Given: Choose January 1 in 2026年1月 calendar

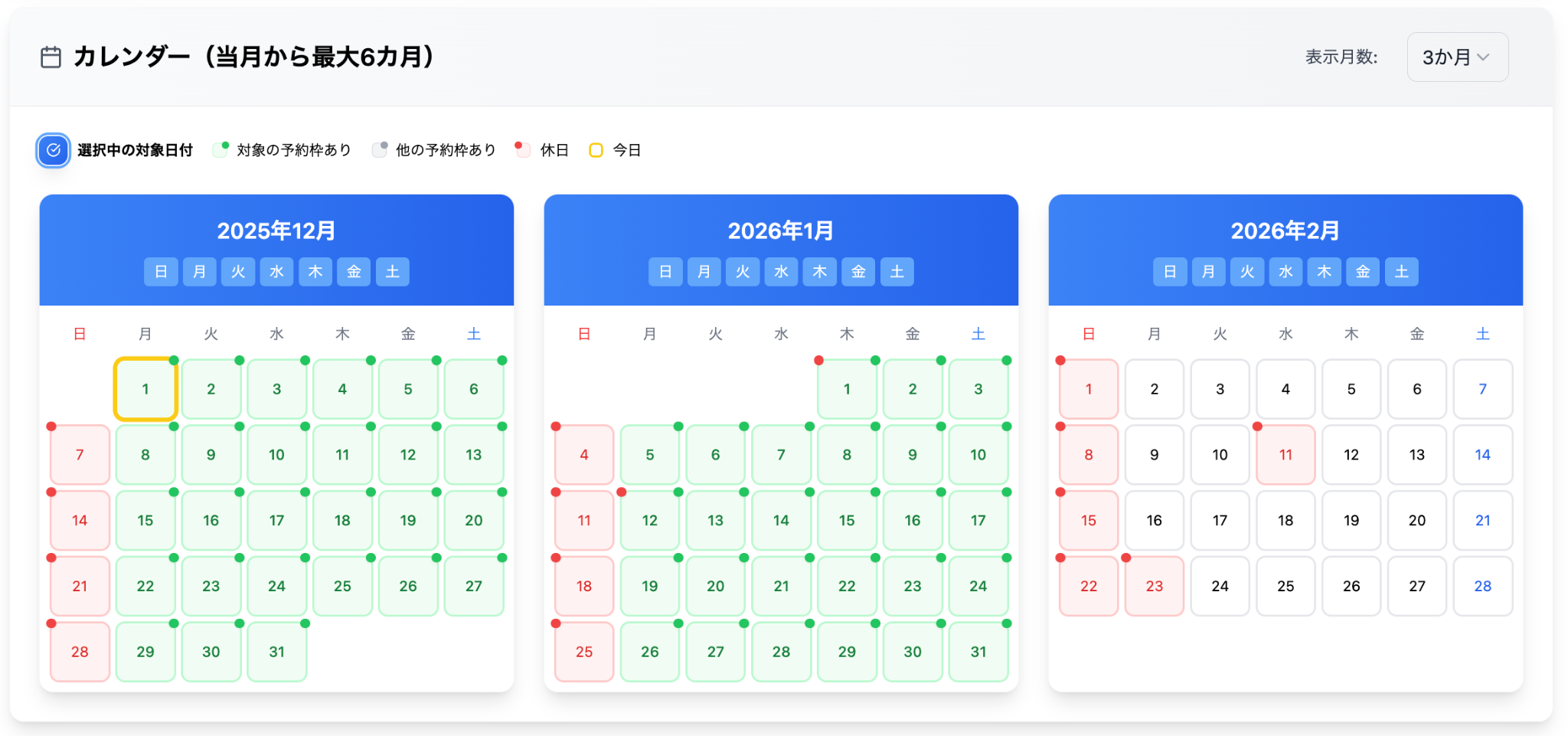Looking at the screenshot, I should click(x=847, y=389).
